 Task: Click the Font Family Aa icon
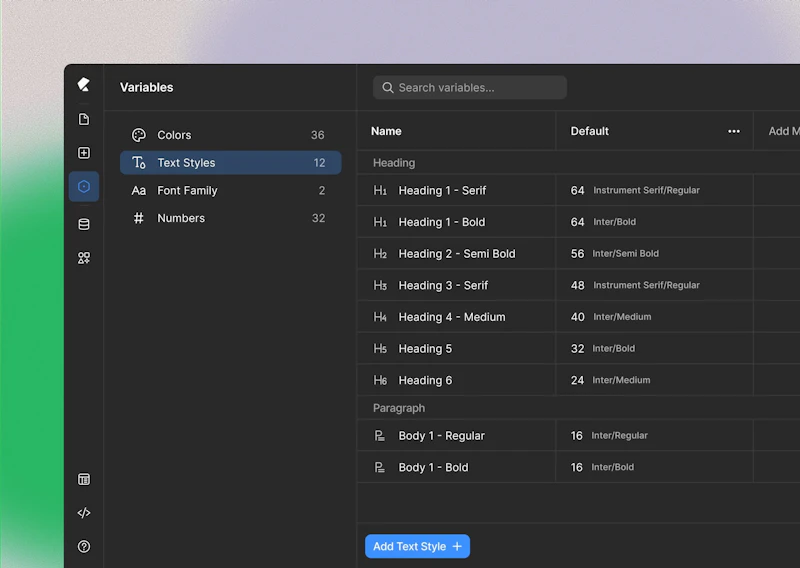[139, 190]
